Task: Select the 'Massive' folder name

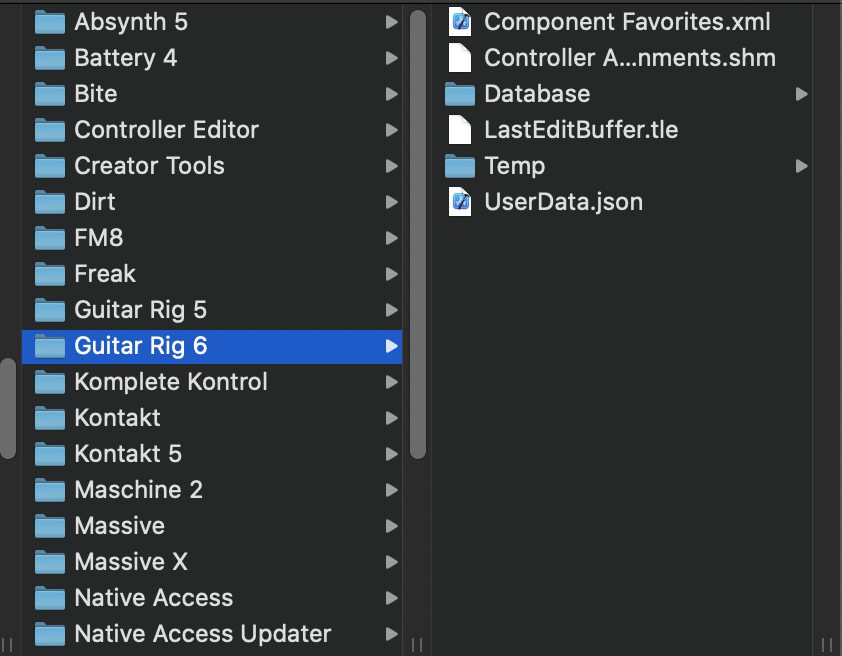Action: [119, 526]
